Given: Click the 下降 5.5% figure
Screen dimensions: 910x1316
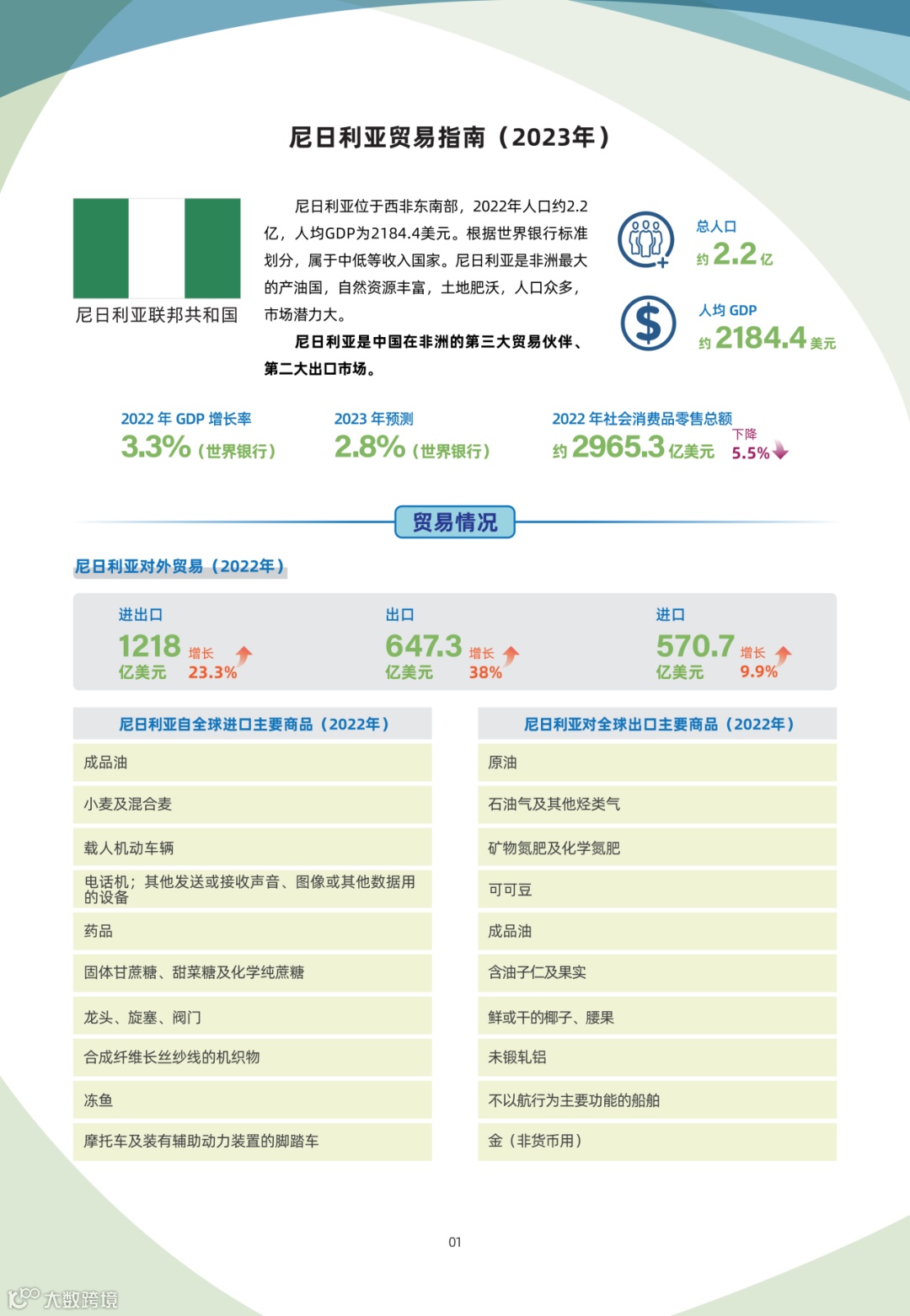Looking at the screenshot, I should 751,446.
